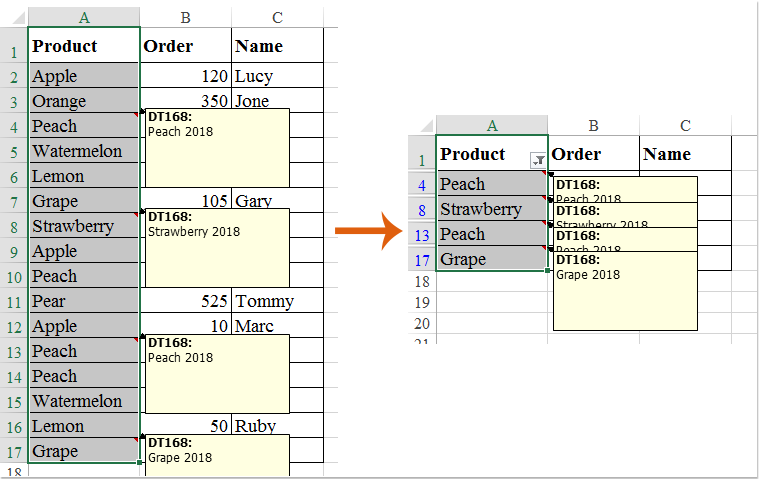This screenshot has width=759, height=479.
Task: Select the Name header cell in left sheet
Action: click(x=277, y=46)
